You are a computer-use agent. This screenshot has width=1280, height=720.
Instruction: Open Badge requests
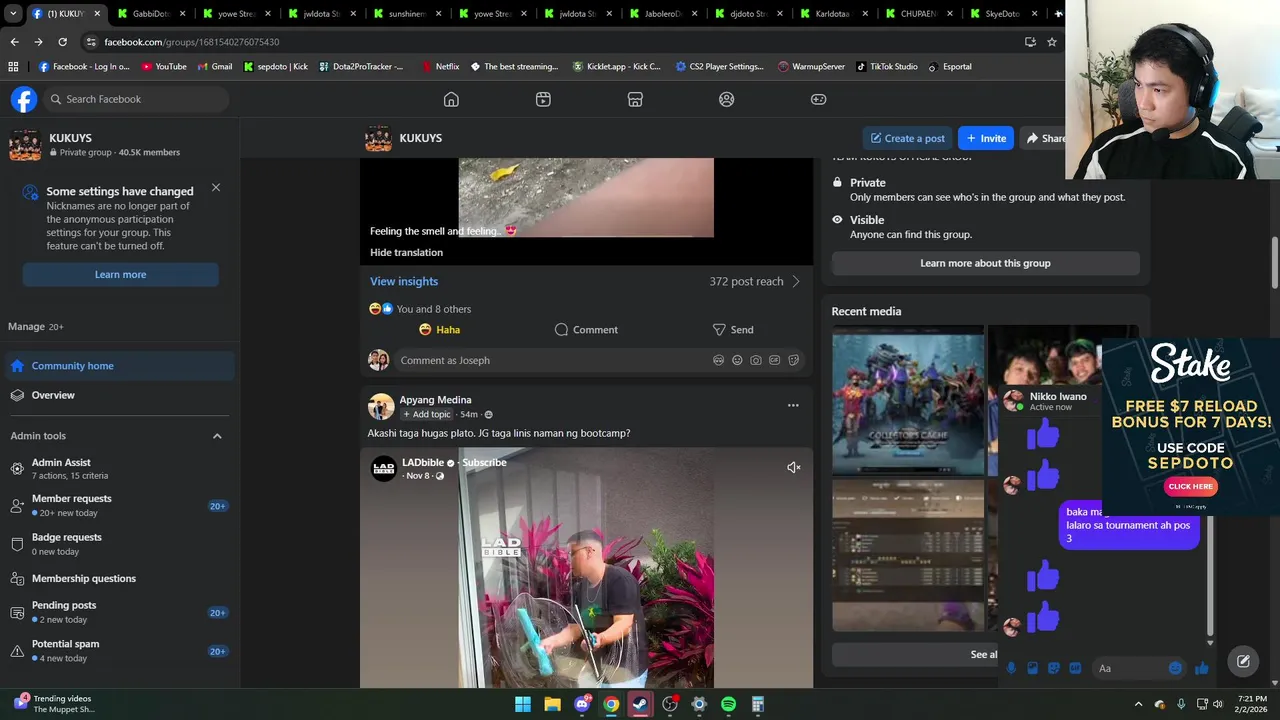click(120, 544)
